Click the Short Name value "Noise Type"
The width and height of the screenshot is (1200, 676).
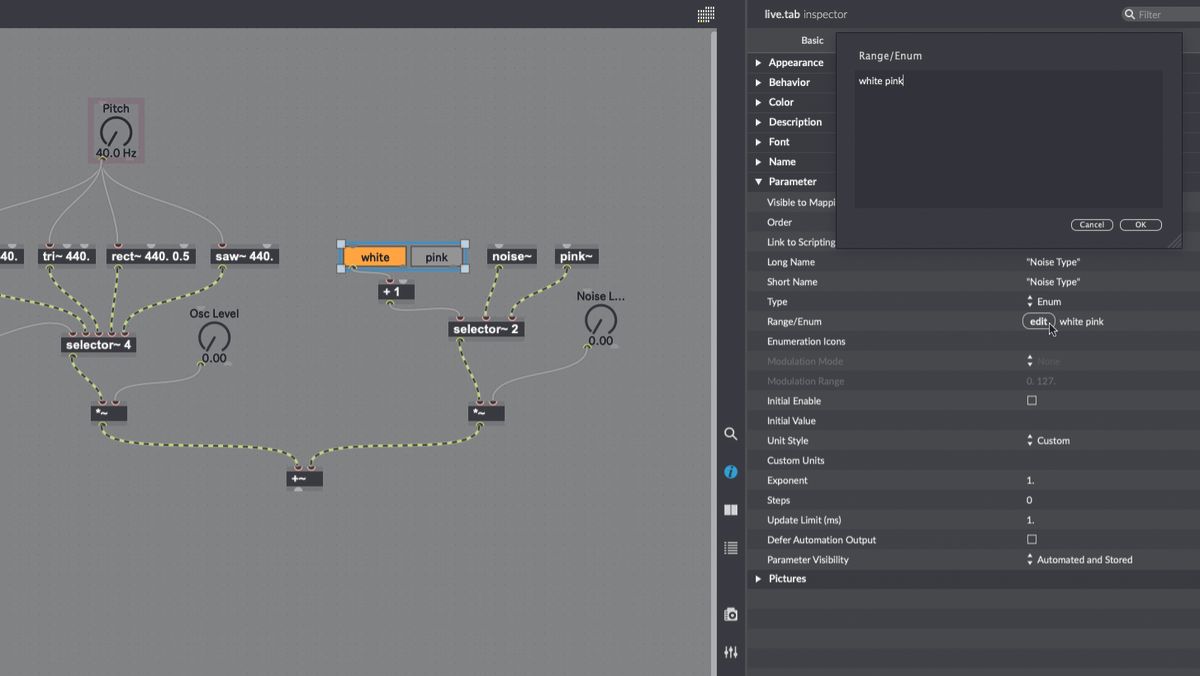1053,282
